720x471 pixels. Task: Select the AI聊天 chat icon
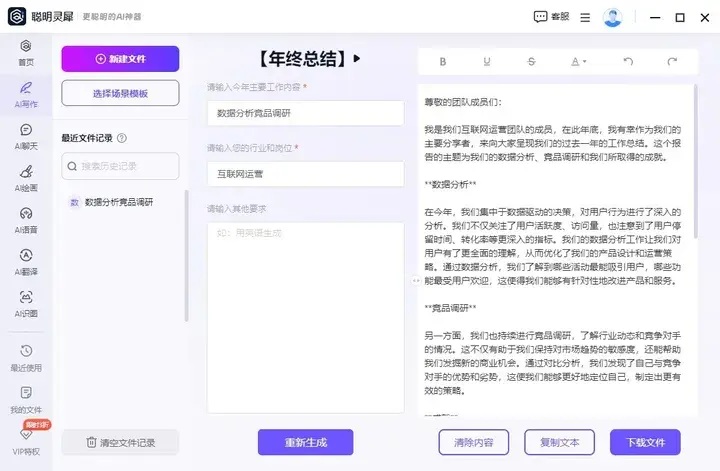[x=25, y=135]
